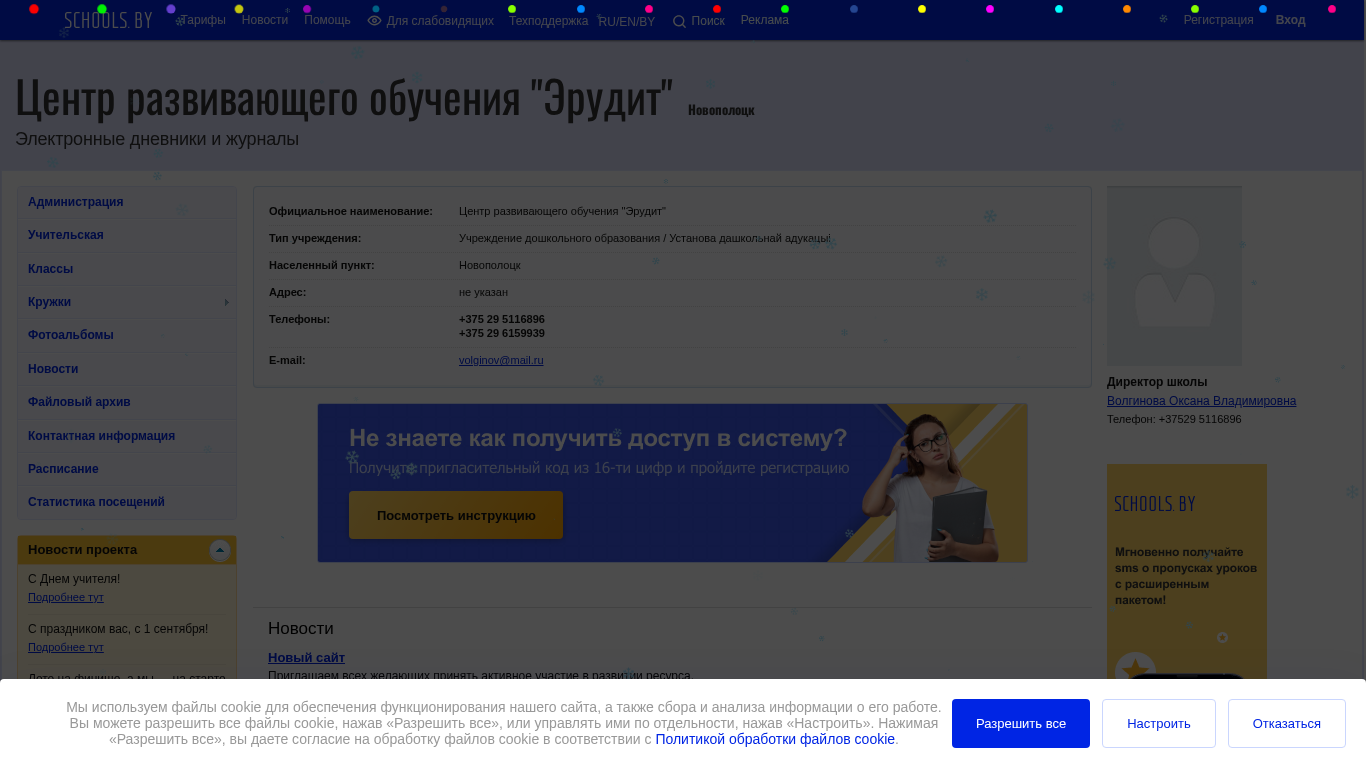Click the yellow SCHOOLS.BY sms advertisement banner
Image resolution: width=1366 pixels, height=768 pixels.
(1187, 571)
